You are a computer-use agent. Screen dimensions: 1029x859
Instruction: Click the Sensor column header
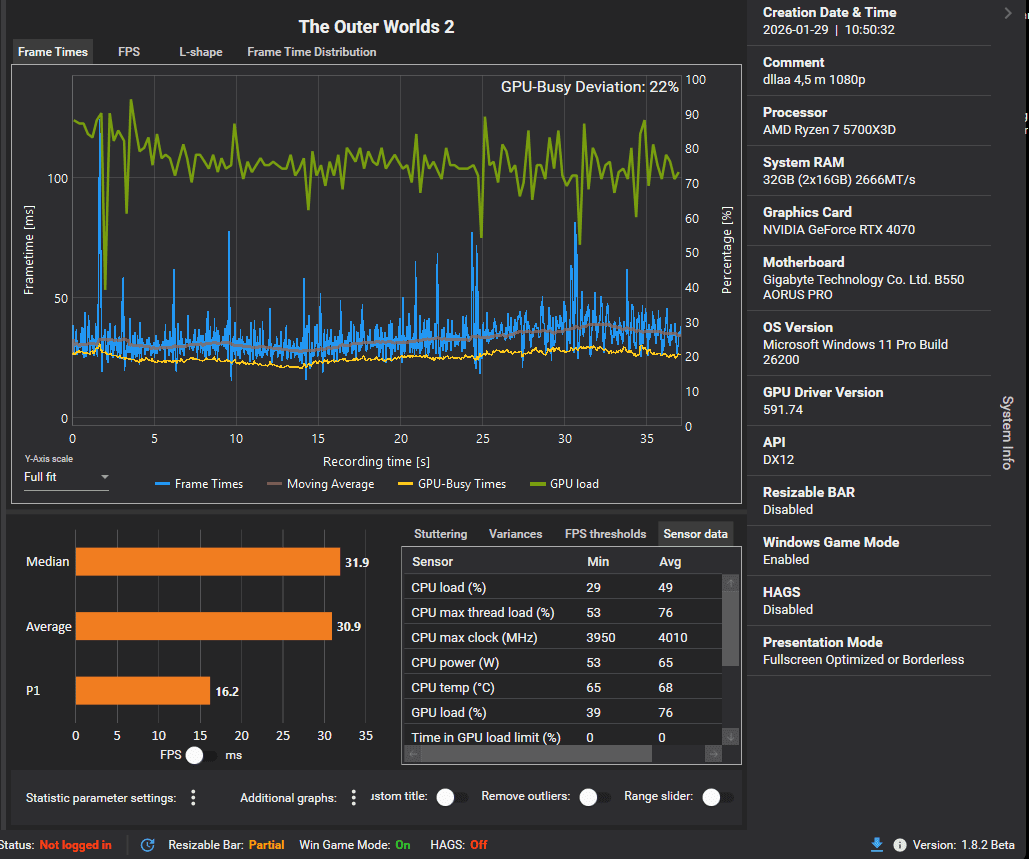[x=432, y=562]
